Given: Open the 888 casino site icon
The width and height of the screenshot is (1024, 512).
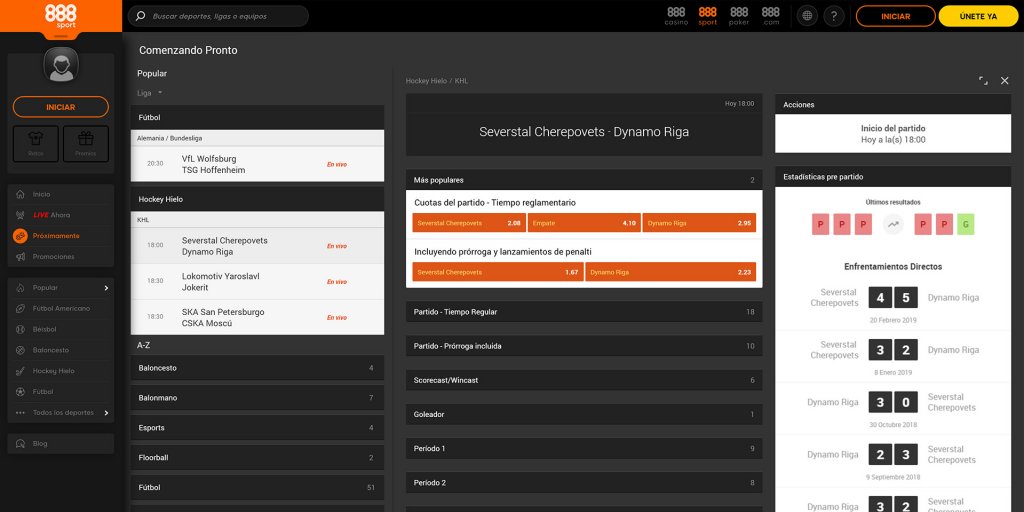Looking at the screenshot, I should [676, 16].
